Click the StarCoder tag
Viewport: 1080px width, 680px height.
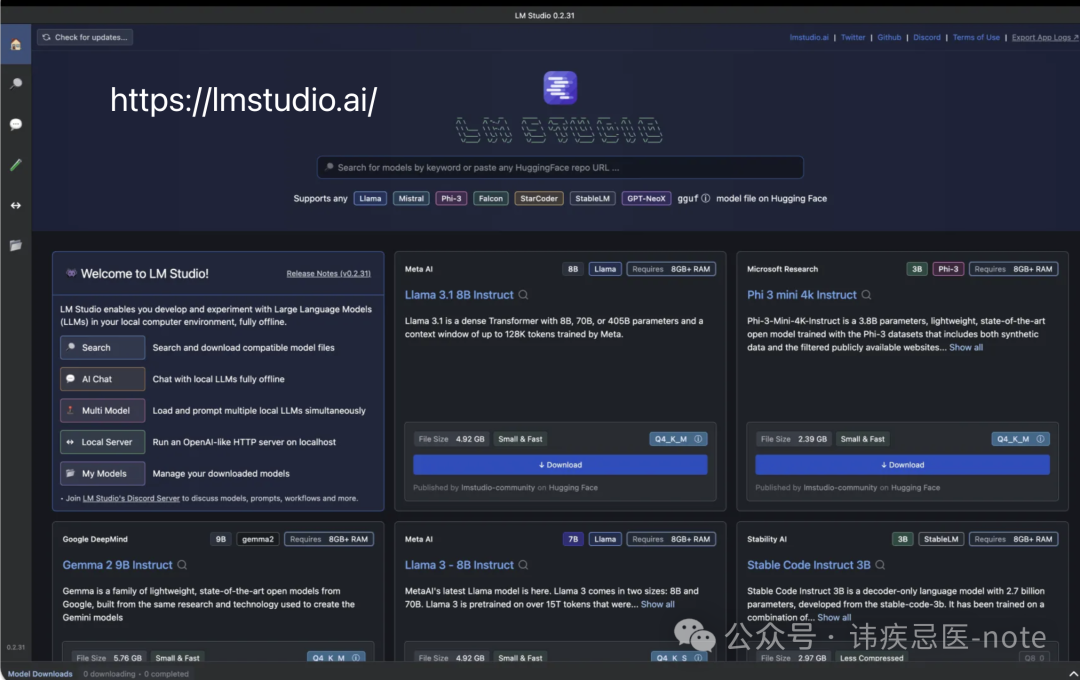539,198
